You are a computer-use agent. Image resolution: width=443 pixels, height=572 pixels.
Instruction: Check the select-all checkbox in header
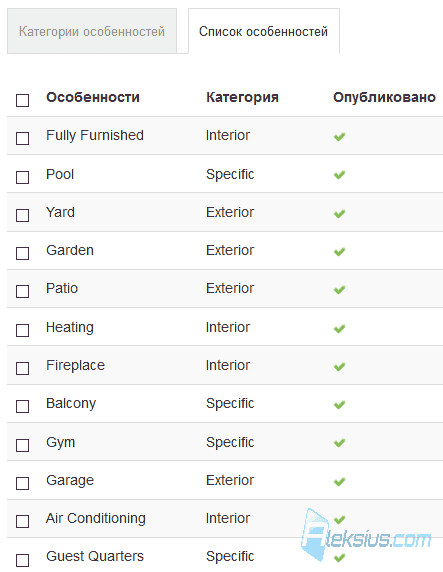[22, 100]
